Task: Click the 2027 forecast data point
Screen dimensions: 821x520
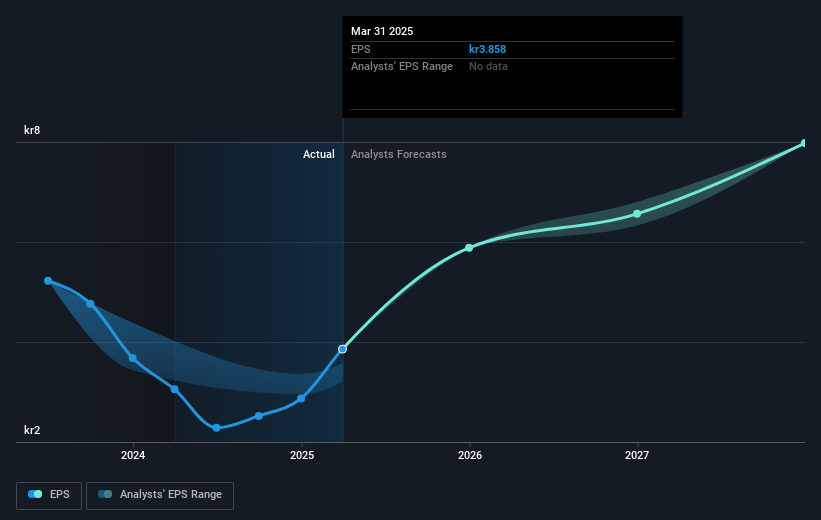Action: pos(637,214)
